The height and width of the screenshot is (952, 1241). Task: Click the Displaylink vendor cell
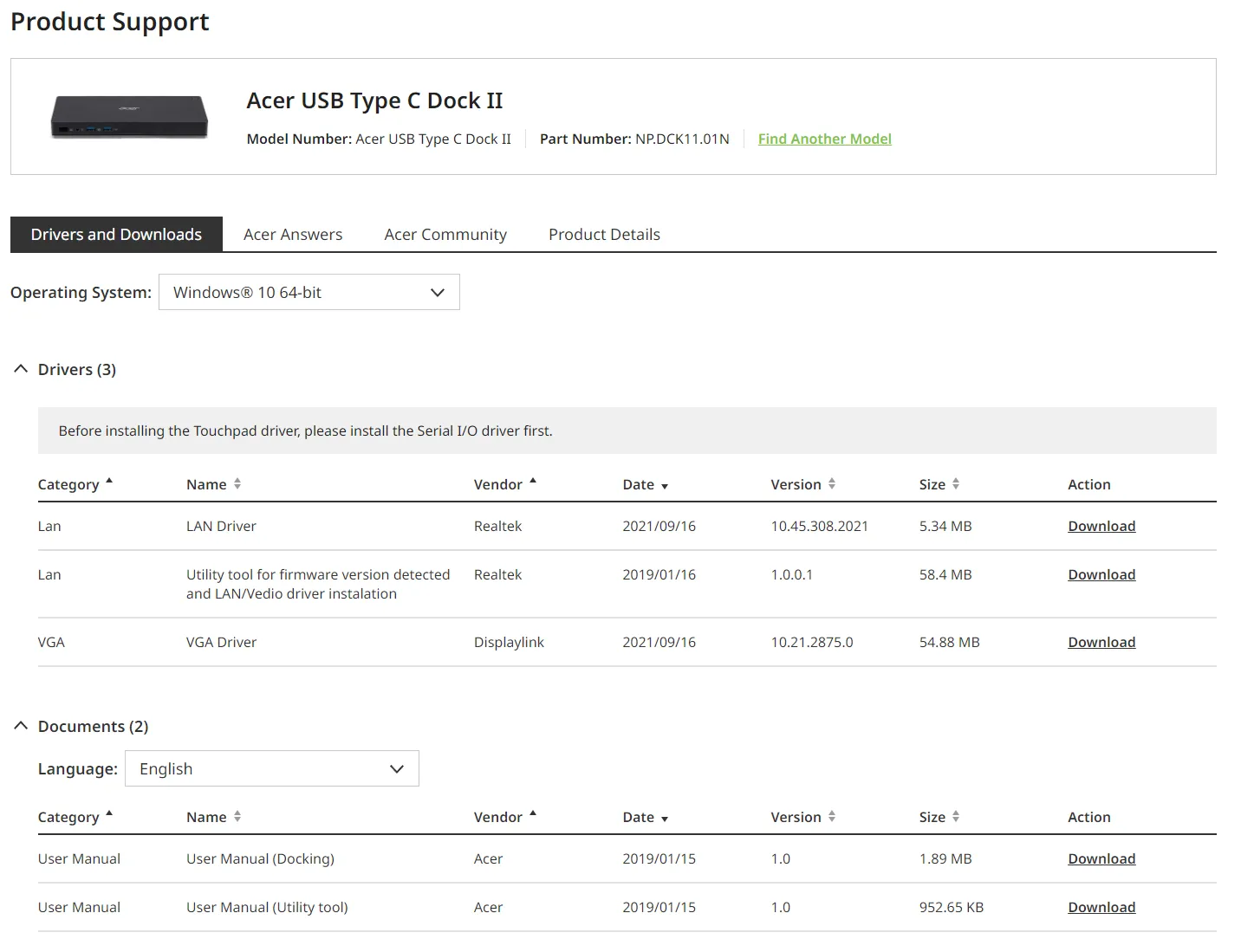(x=509, y=642)
